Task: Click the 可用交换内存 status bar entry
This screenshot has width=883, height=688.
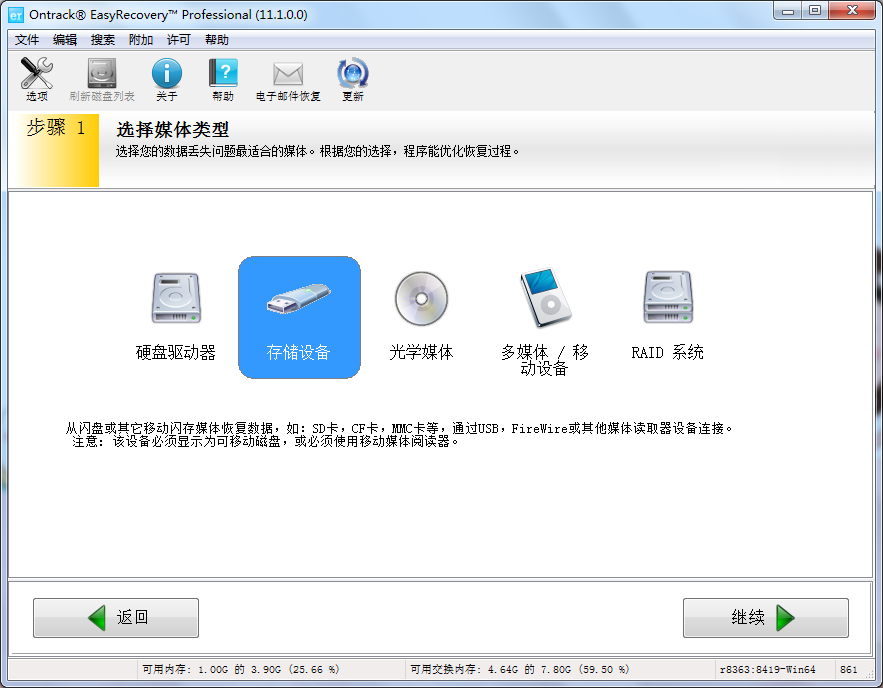Action: 519,669
